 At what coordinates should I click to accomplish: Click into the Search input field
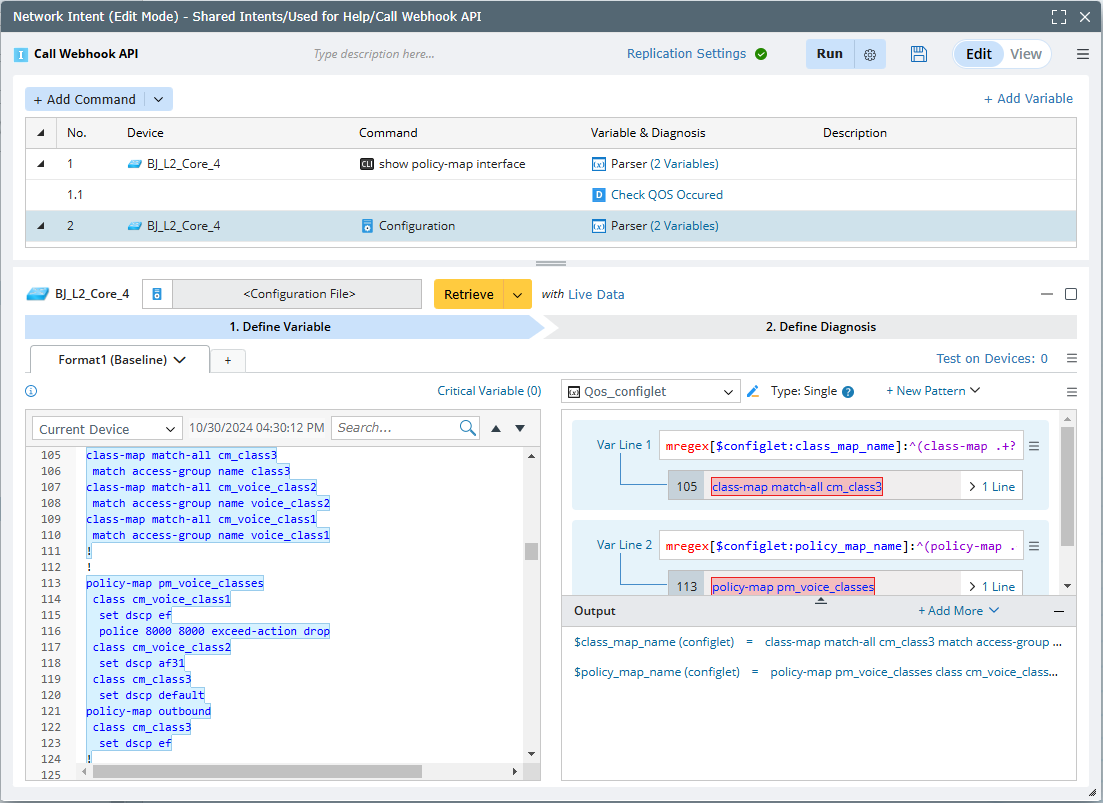coord(395,428)
